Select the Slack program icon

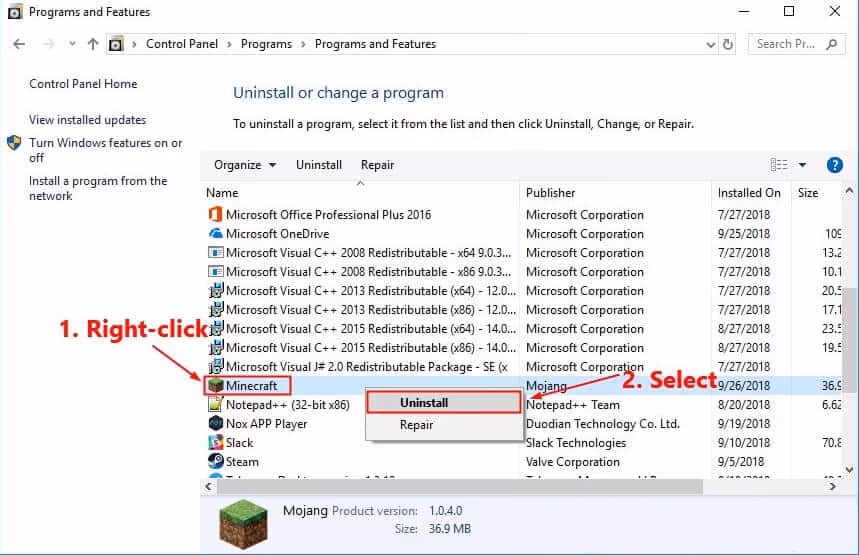(x=215, y=442)
